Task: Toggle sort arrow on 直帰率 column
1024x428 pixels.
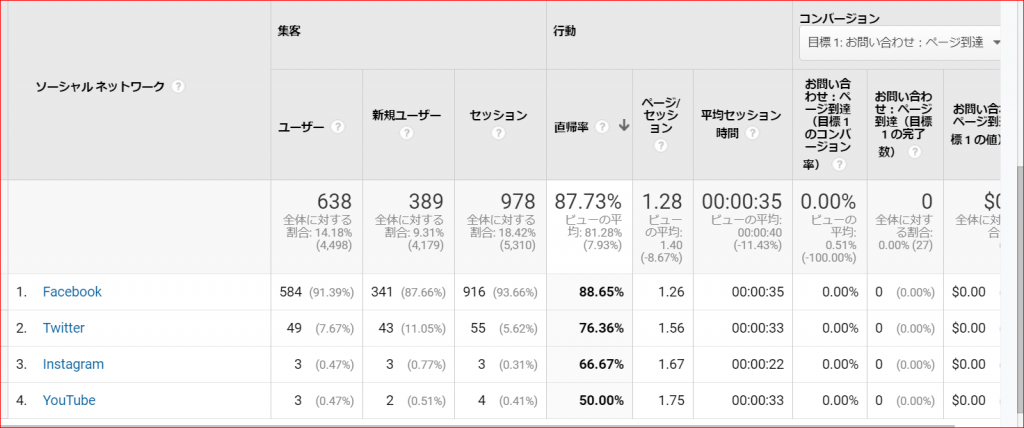Action: pyautogui.click(x=623, y=127)
